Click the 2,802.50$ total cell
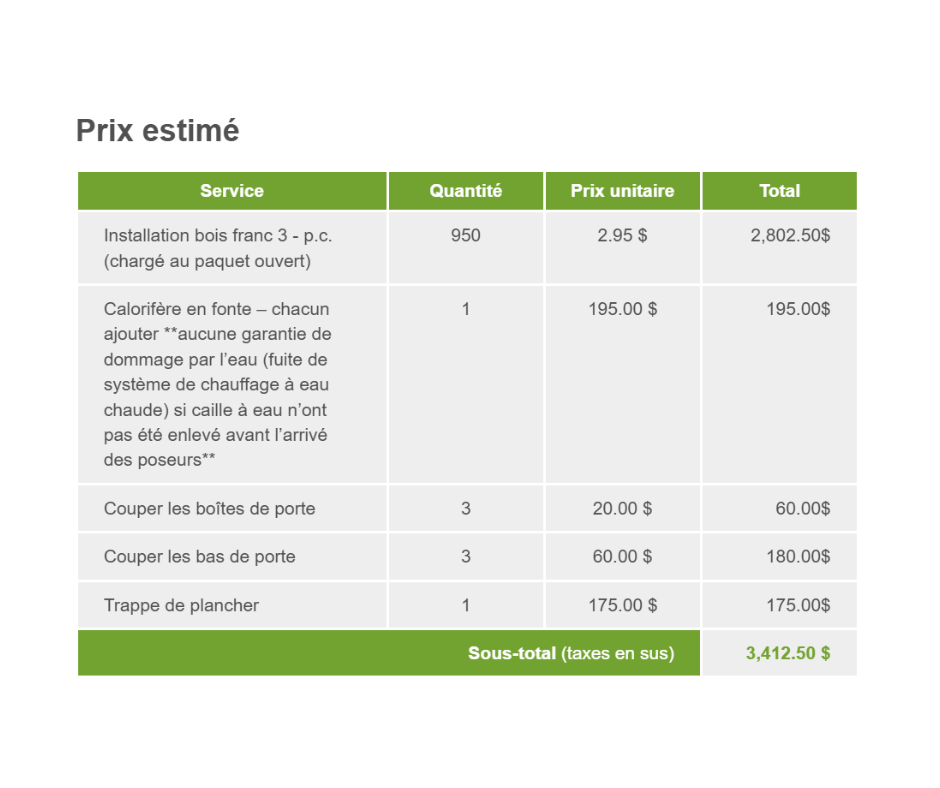The height and width of the screenshot is (788, 940). [x=790, y=236]
